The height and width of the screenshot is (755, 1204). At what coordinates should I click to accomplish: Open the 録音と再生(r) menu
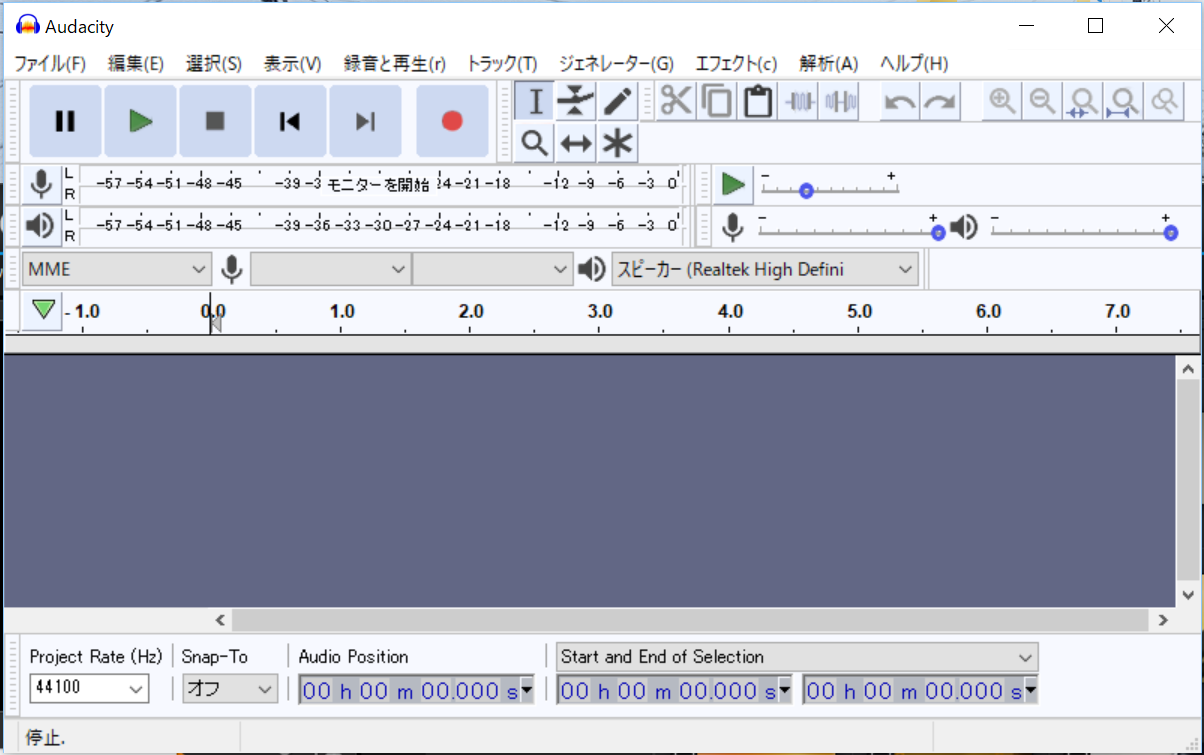395,63
